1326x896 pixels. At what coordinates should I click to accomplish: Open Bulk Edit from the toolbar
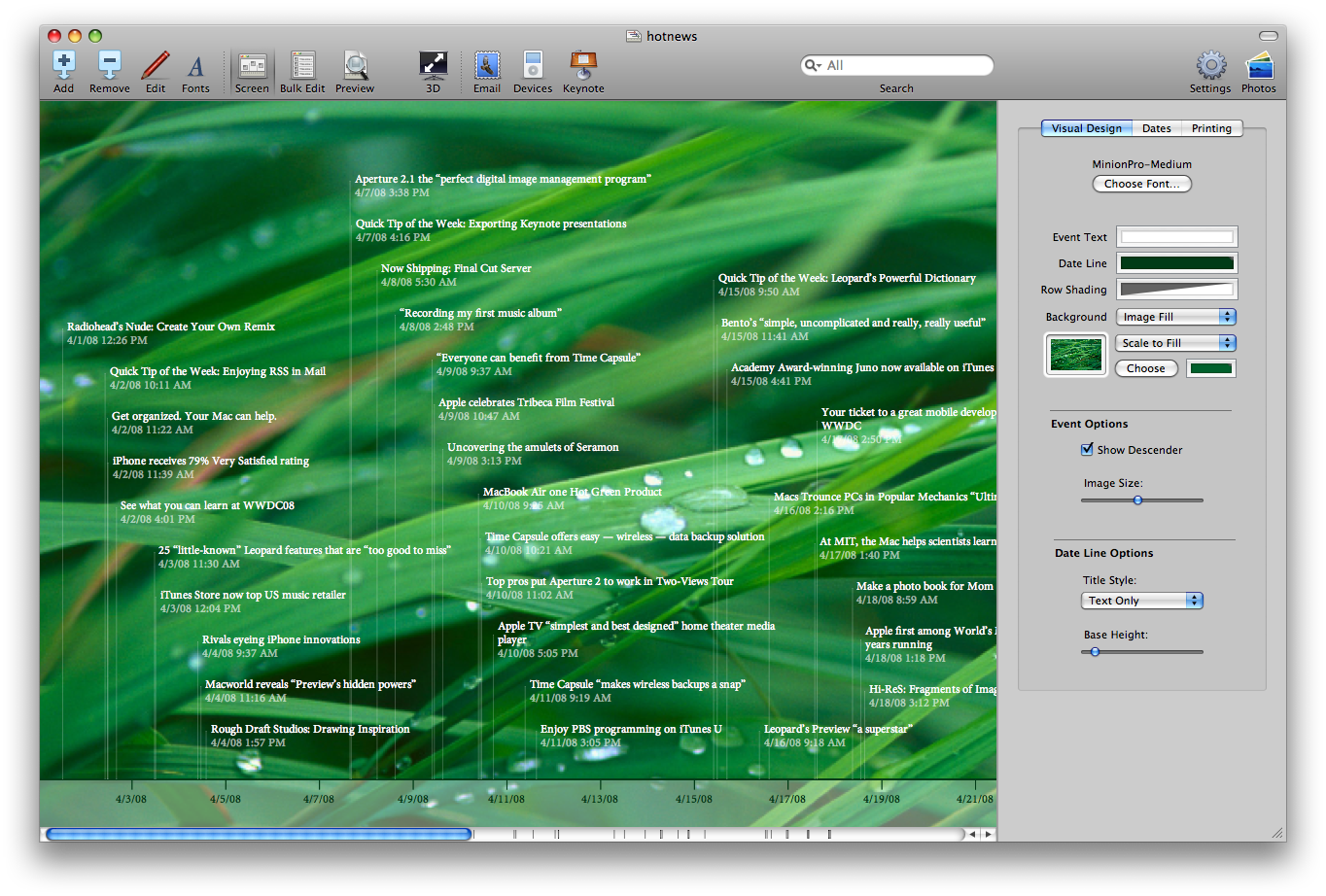click(x=302, y=66)
